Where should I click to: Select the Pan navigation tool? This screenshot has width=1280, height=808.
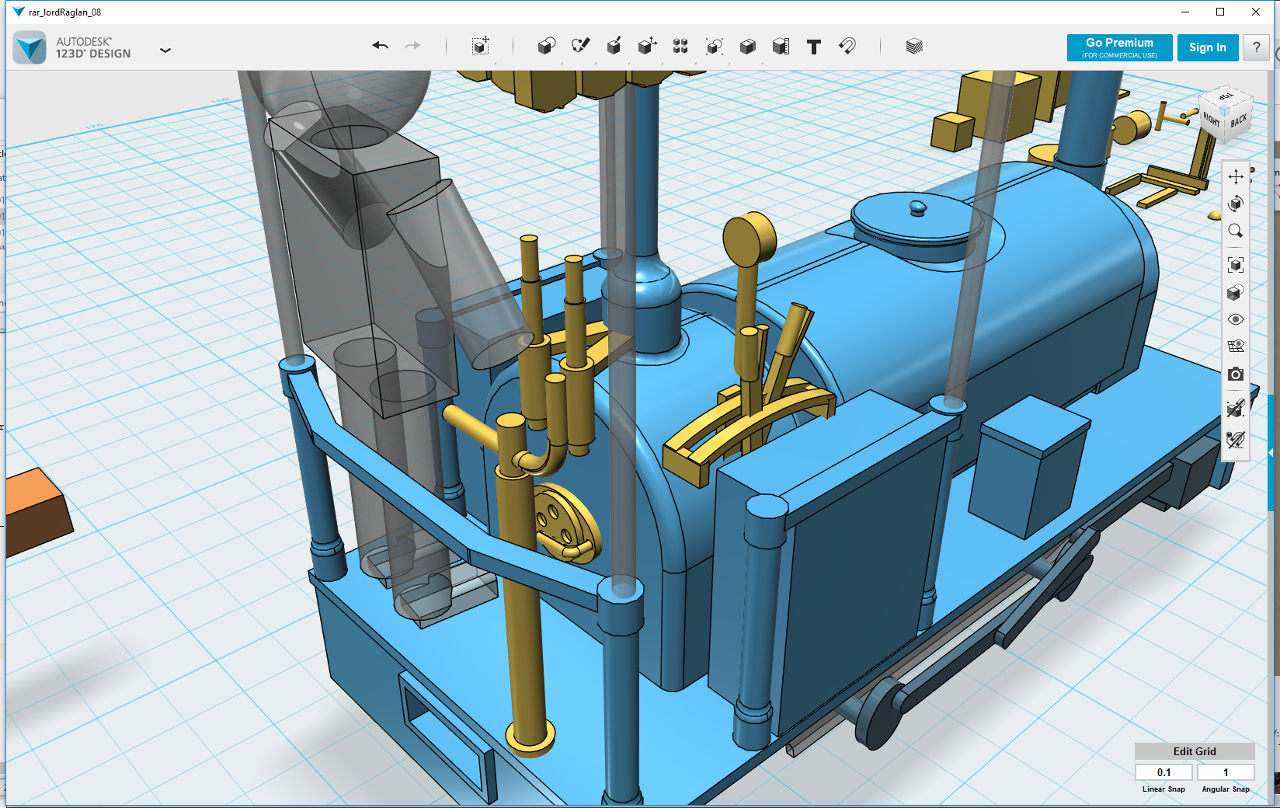coord(1236,177)
